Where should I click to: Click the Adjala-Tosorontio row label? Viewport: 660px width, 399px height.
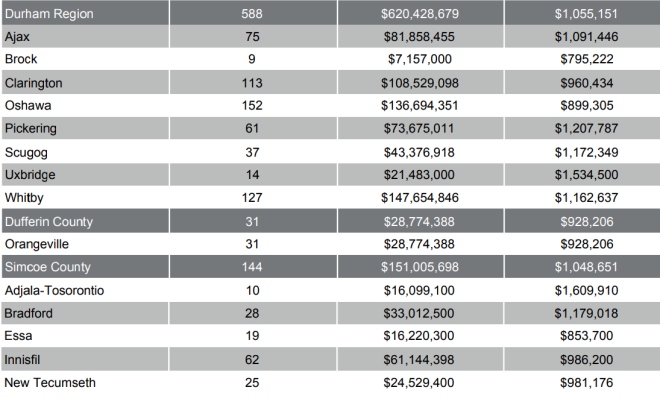tap(54, 290)
